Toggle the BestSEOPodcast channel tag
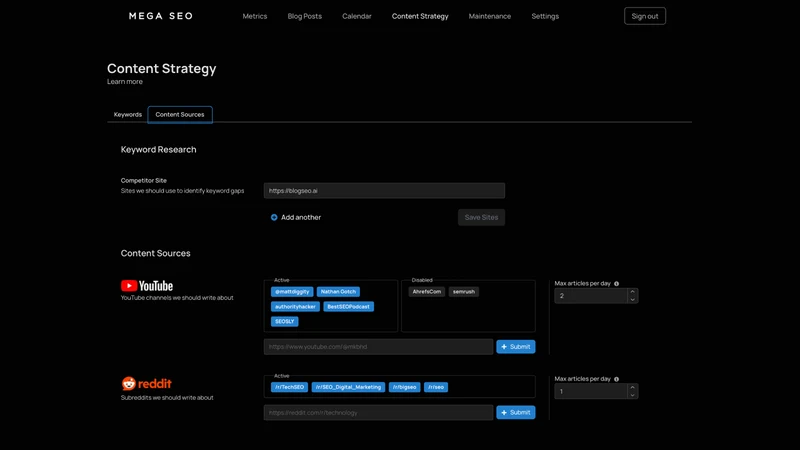This screenshot has width=800, height=450. click(348, 307)
